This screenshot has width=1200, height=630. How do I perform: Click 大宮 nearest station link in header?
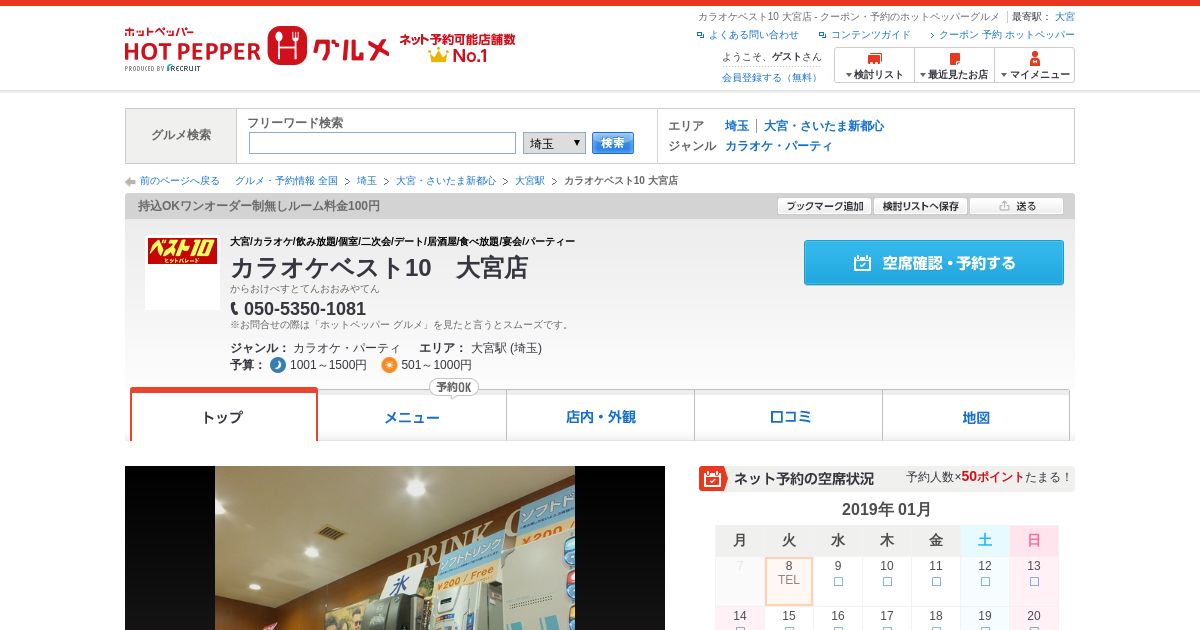[1065, 17]
